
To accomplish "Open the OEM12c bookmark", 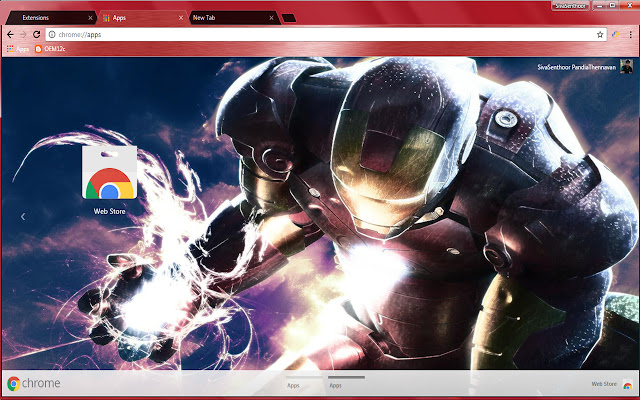I will pos(50,49).
